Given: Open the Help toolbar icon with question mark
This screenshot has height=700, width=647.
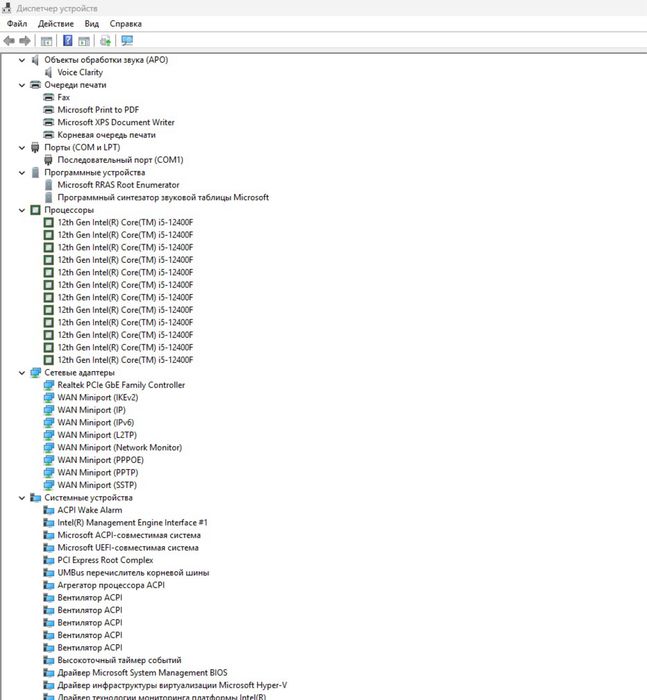Looking at the screenshot, I should tap(67, 41).
